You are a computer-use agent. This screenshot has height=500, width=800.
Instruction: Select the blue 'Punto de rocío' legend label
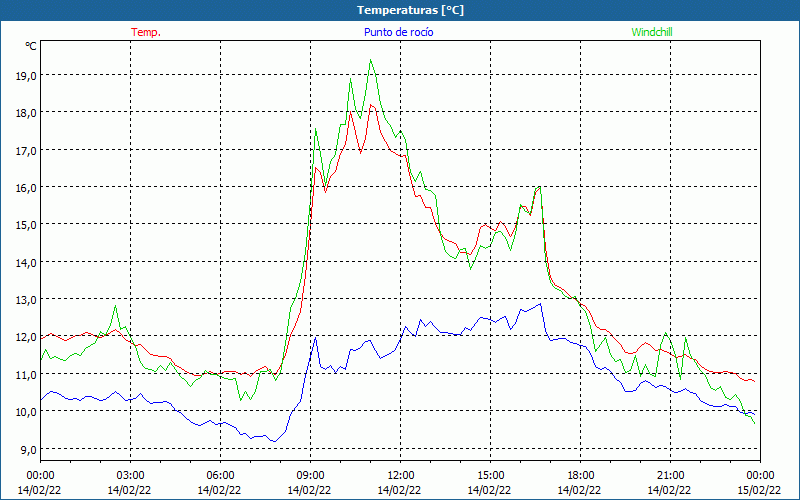pyautogui.click(x=398, y=32)
